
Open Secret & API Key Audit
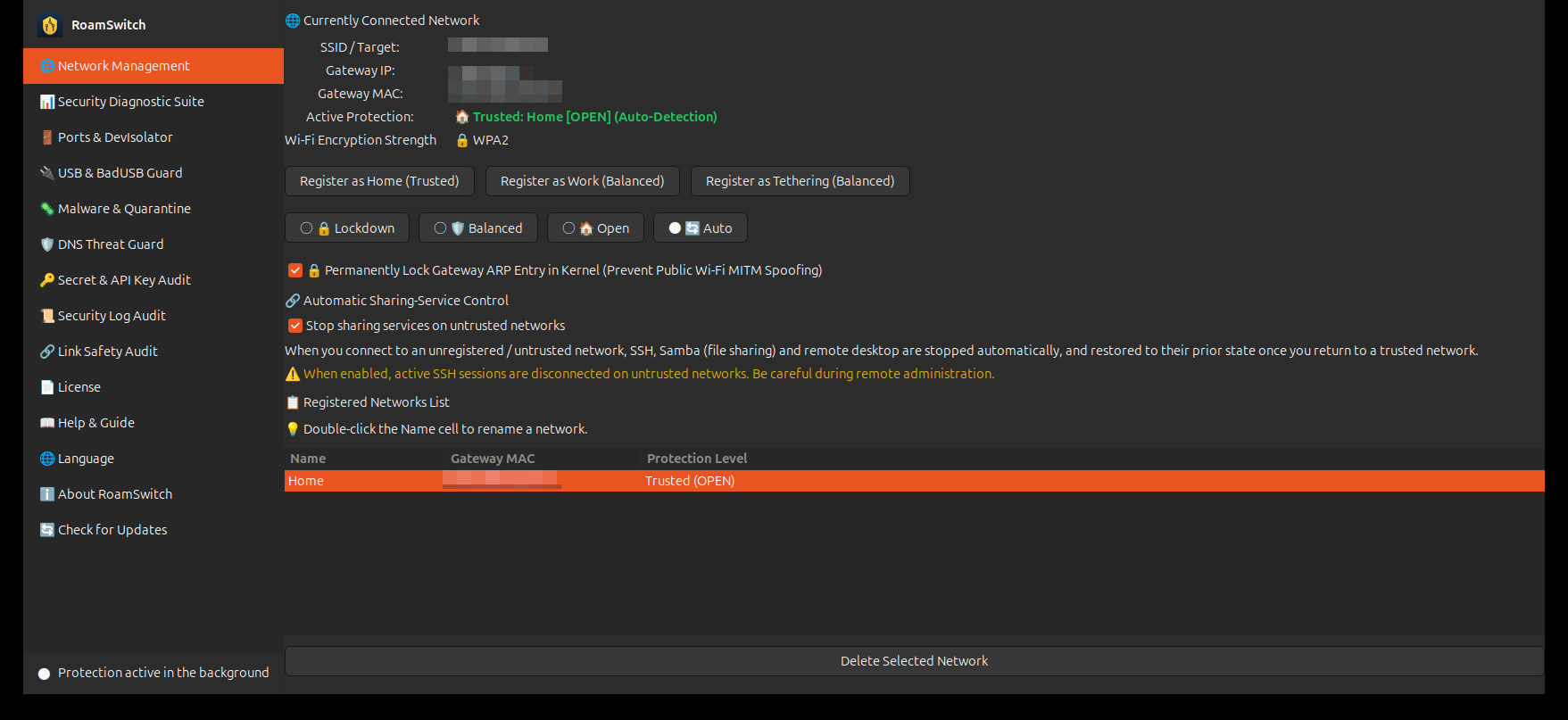153,280
